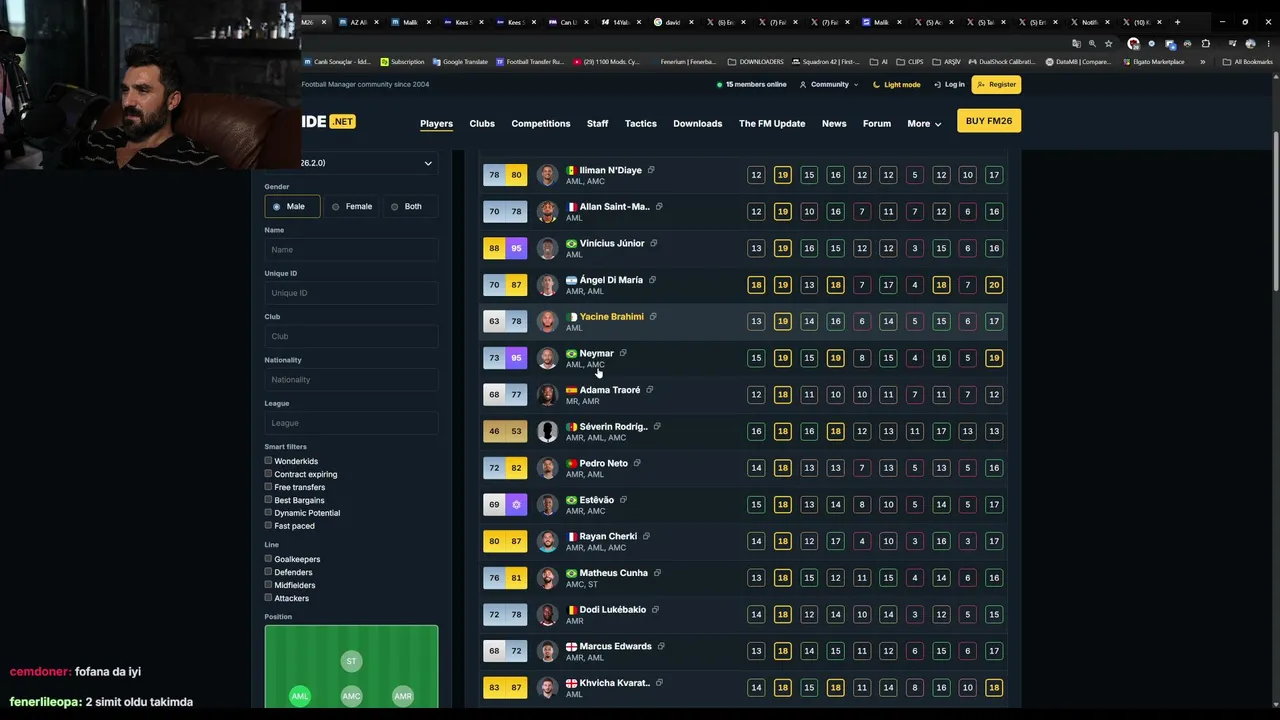Click Séverin Rodrig.. silhouette avatar

click(x=547, y=431)
